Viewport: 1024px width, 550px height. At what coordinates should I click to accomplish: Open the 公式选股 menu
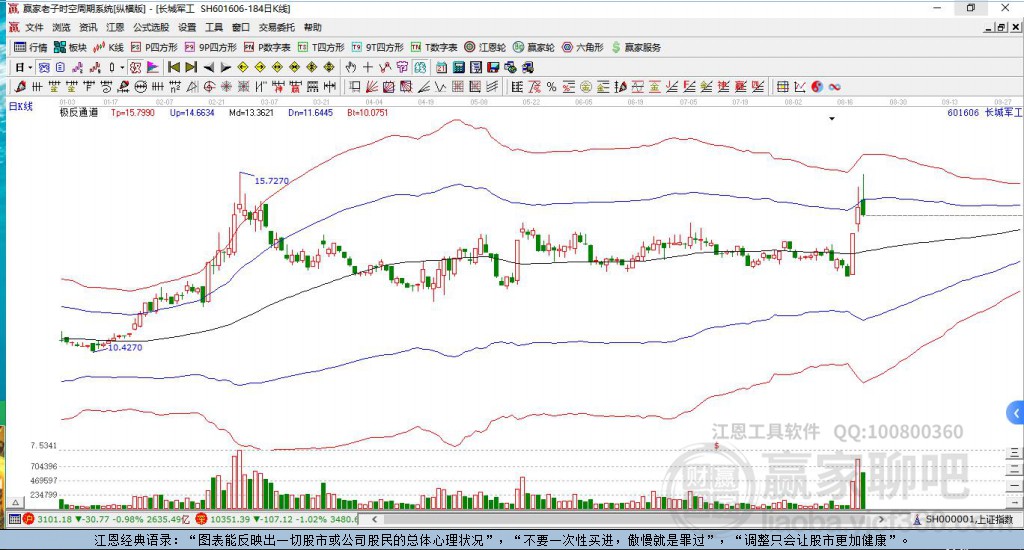151,27
